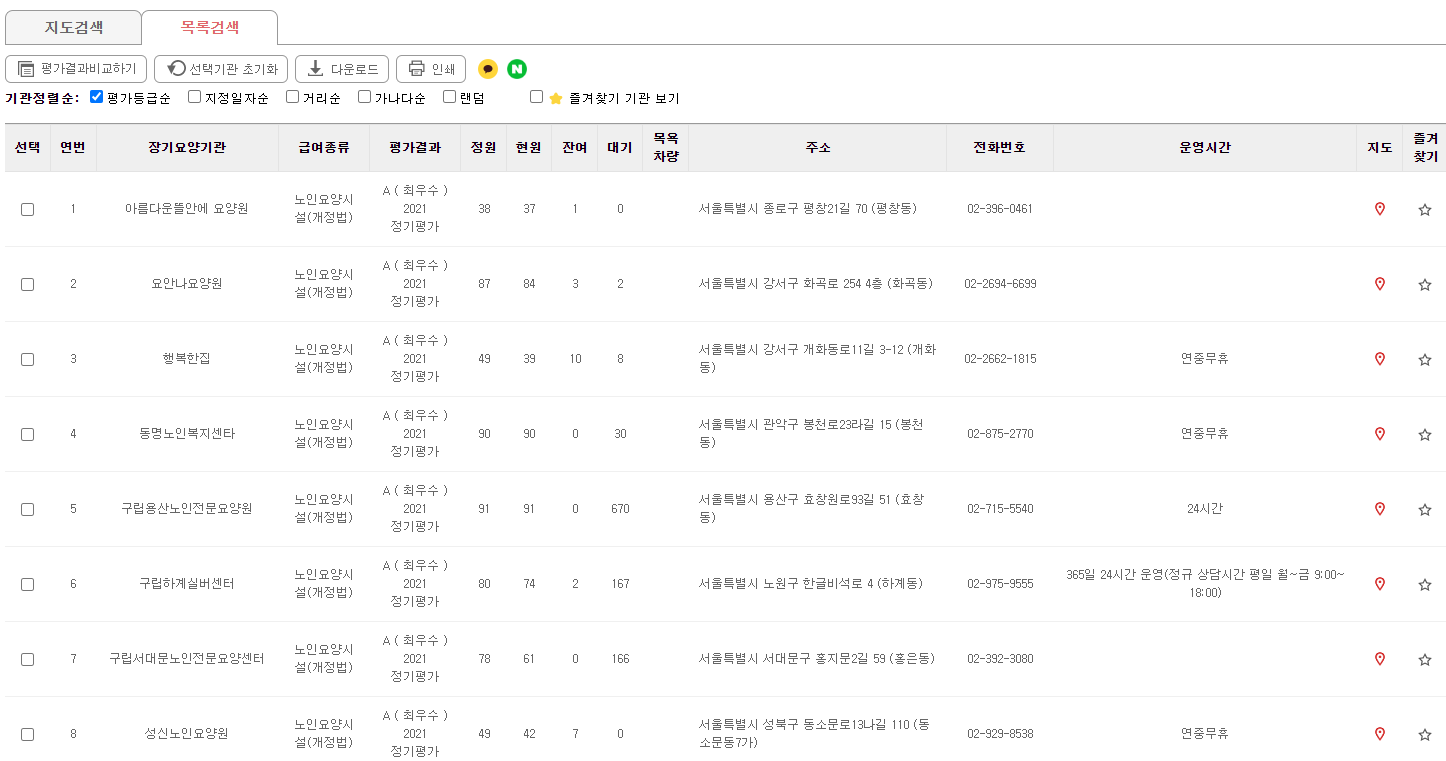
Task: Enable 거리순 sort checkbox
Action: coord(293,97)
